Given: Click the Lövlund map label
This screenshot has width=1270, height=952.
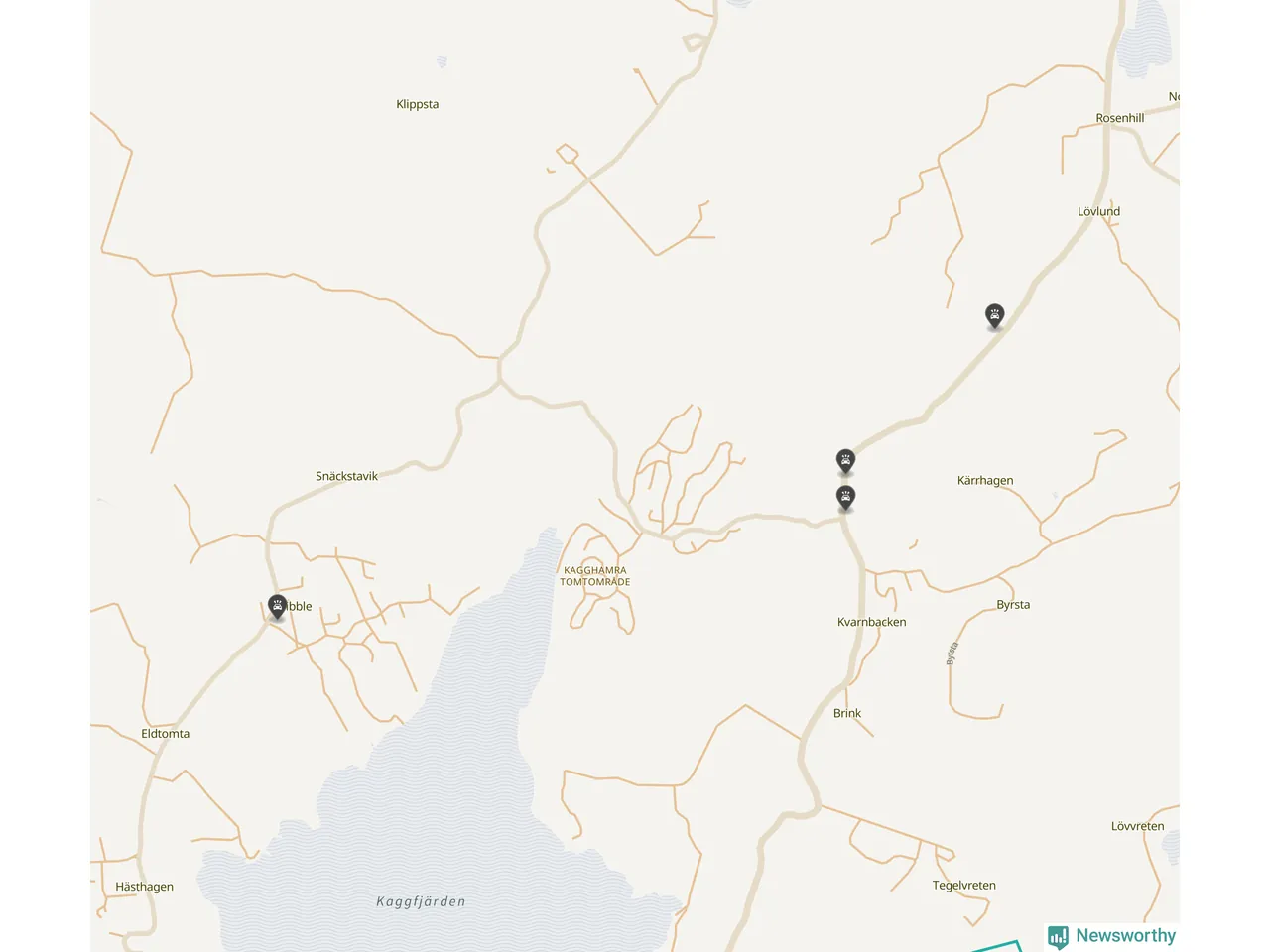Looking at the screenshot, I should (1098, 211).
